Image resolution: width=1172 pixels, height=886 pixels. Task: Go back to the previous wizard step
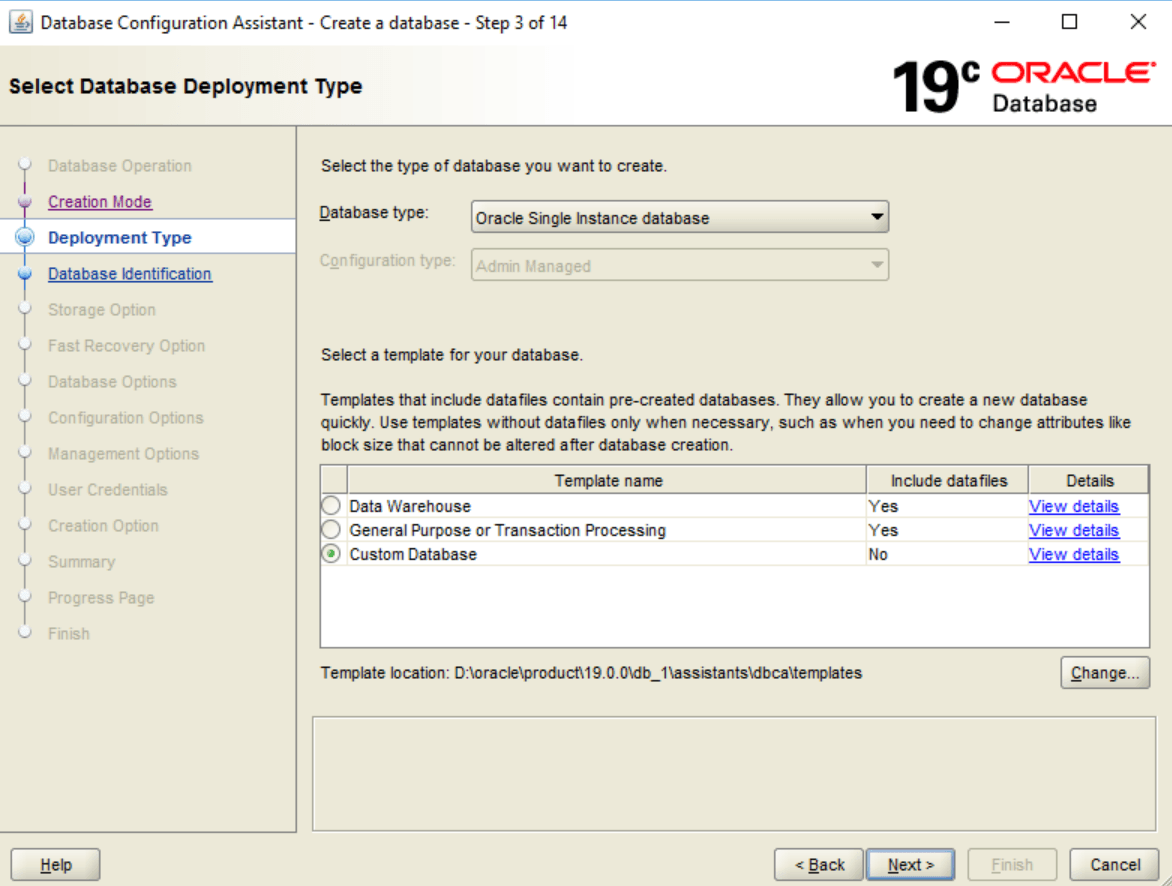point(818,864)
